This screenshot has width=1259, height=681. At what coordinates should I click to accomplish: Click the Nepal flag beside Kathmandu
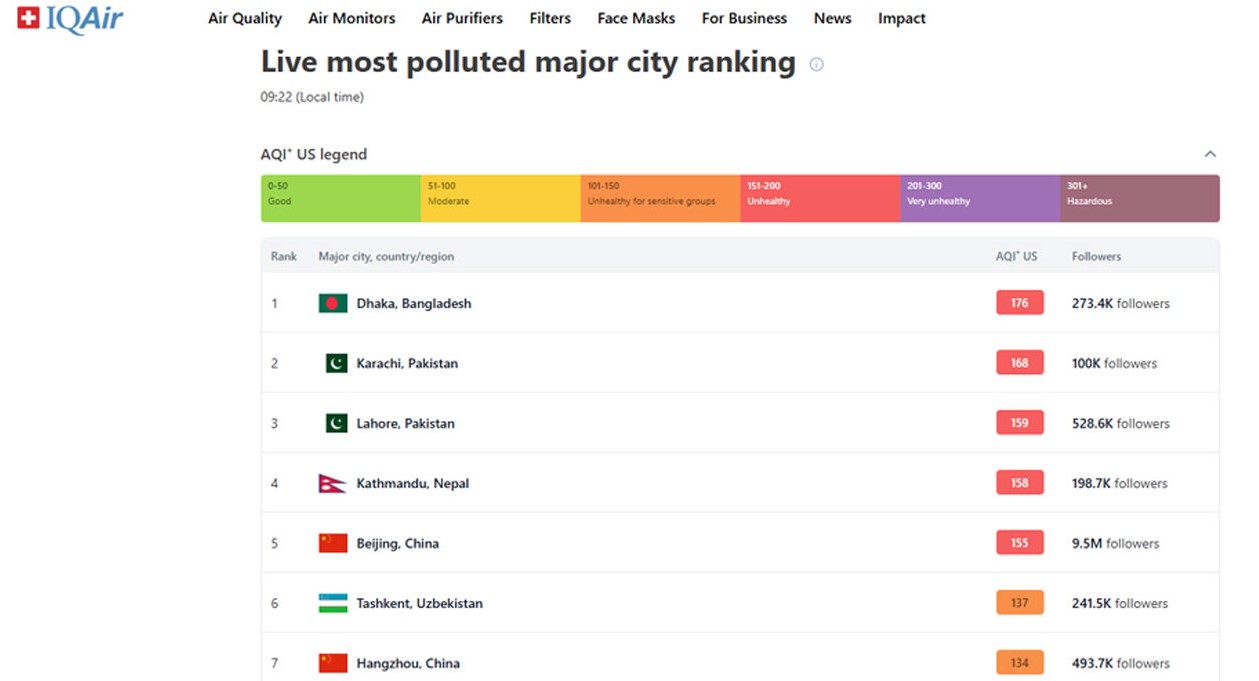[333, 483]
